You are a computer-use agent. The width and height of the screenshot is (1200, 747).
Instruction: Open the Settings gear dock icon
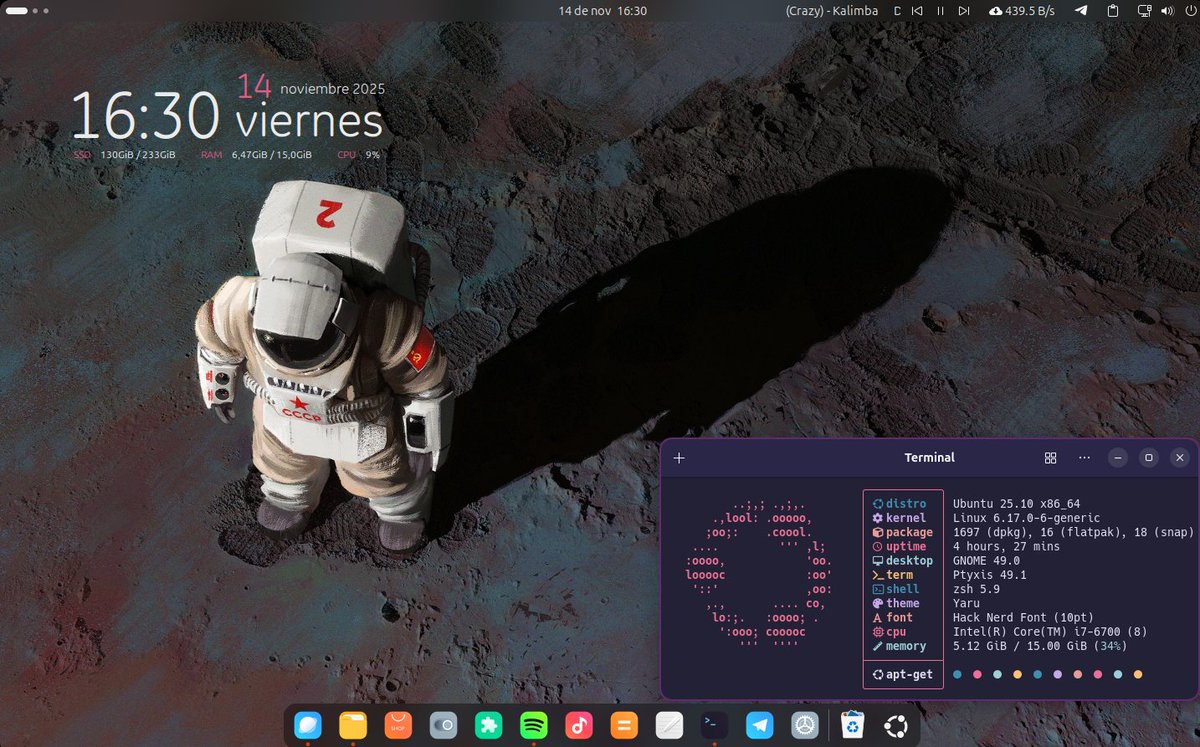click(x=805, y=725)
